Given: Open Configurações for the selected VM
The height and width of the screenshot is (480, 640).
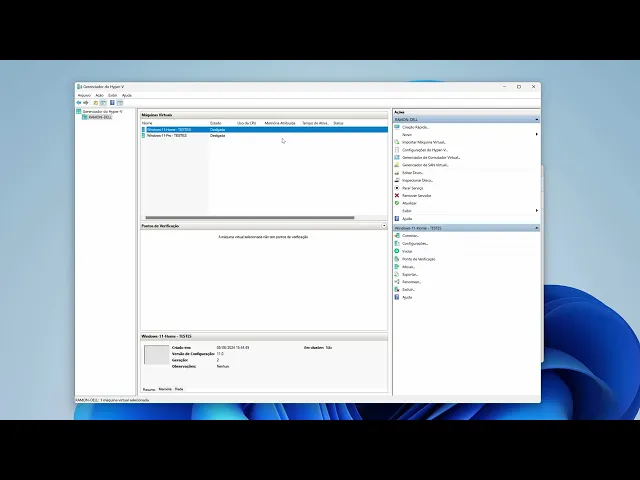Looking at the screenshot, I should (x=415, y=244).
